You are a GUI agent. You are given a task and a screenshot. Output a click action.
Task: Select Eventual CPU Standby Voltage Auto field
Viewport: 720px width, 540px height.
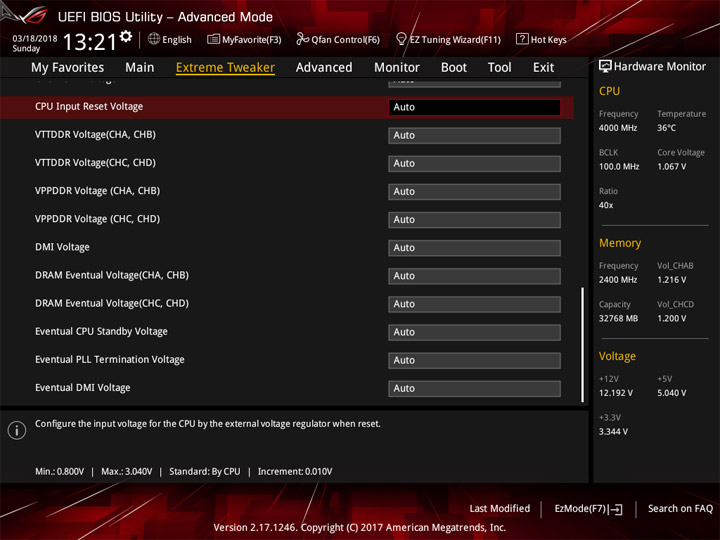[x=474, y=332]
